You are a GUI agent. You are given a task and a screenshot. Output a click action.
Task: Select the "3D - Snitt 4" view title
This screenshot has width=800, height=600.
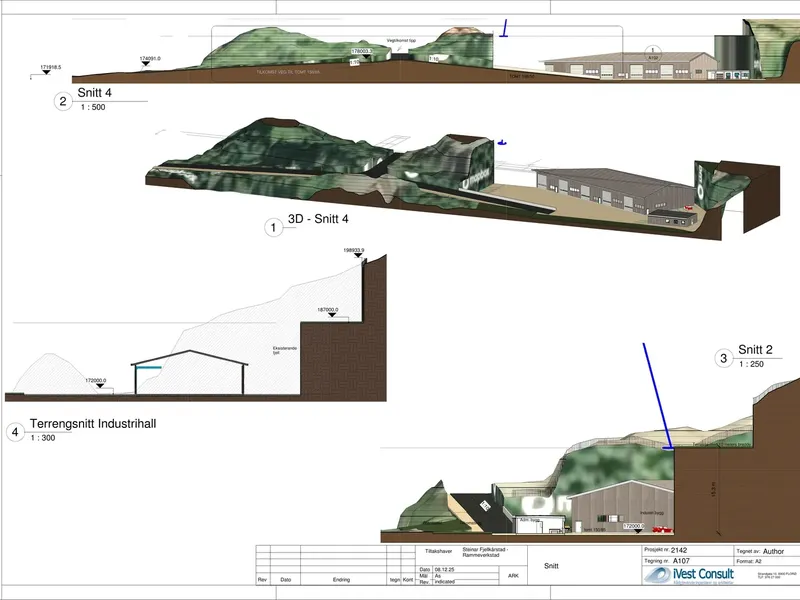[x=318, y=219]
